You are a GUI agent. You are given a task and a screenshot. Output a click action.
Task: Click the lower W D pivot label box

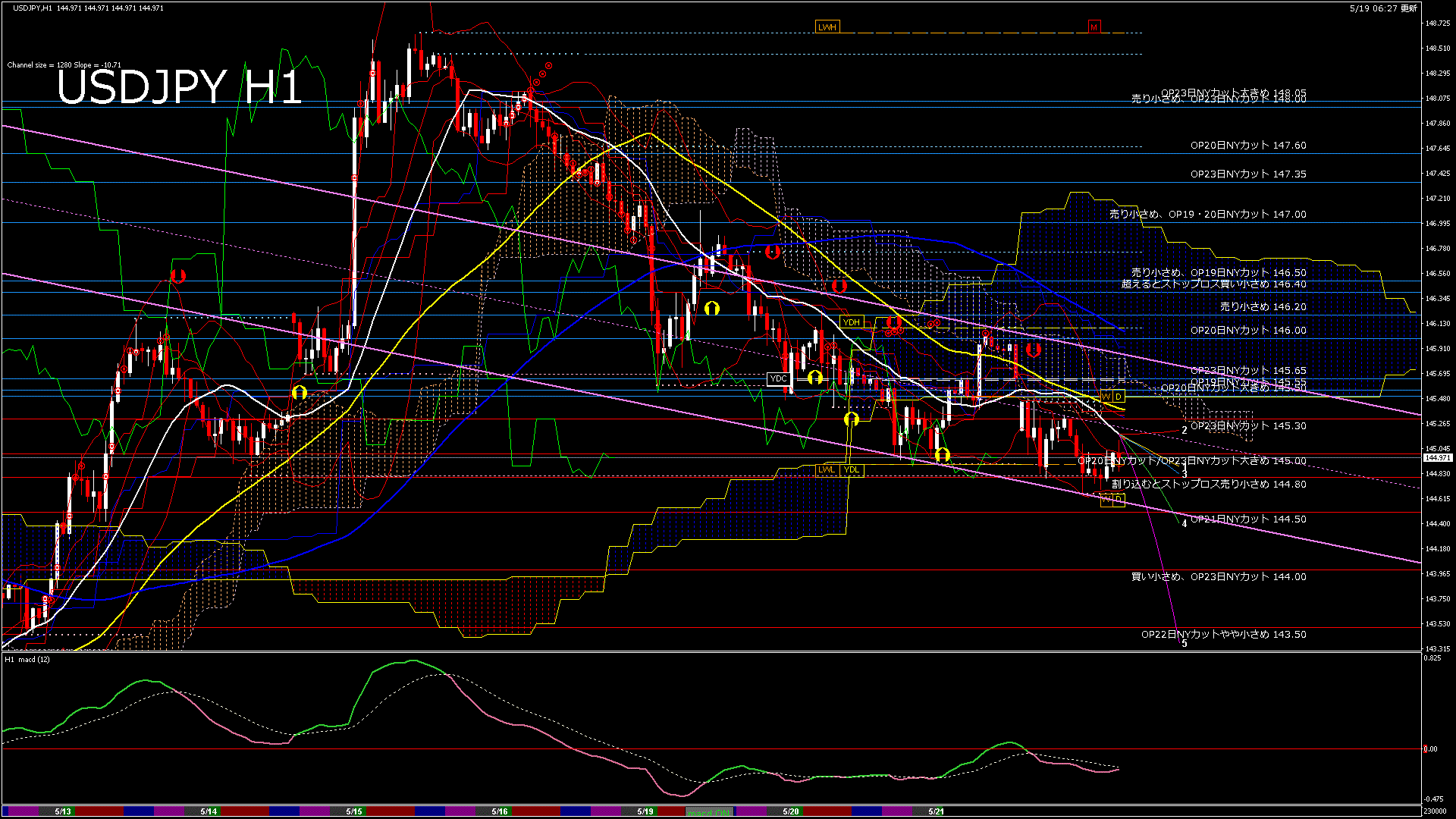pyautogui.click(x=1112, y=499)
